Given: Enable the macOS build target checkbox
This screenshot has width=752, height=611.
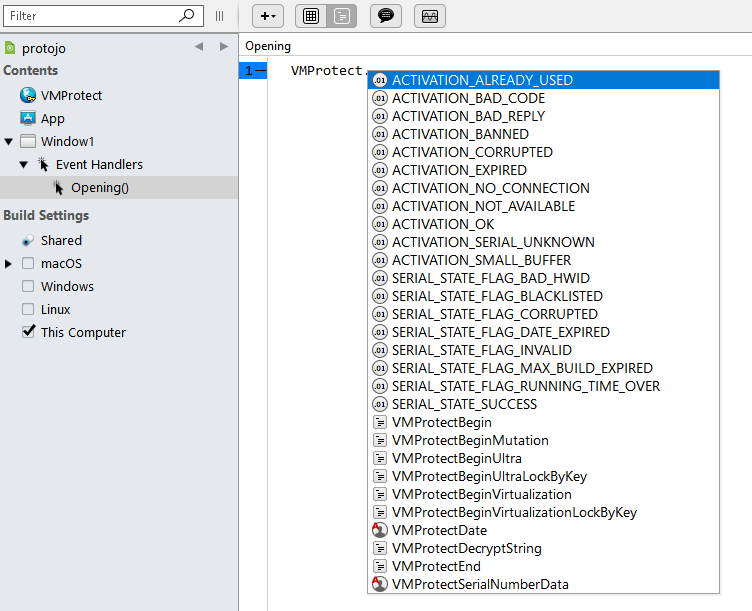Looking at the screenshot, I should [x=28, y=263].
